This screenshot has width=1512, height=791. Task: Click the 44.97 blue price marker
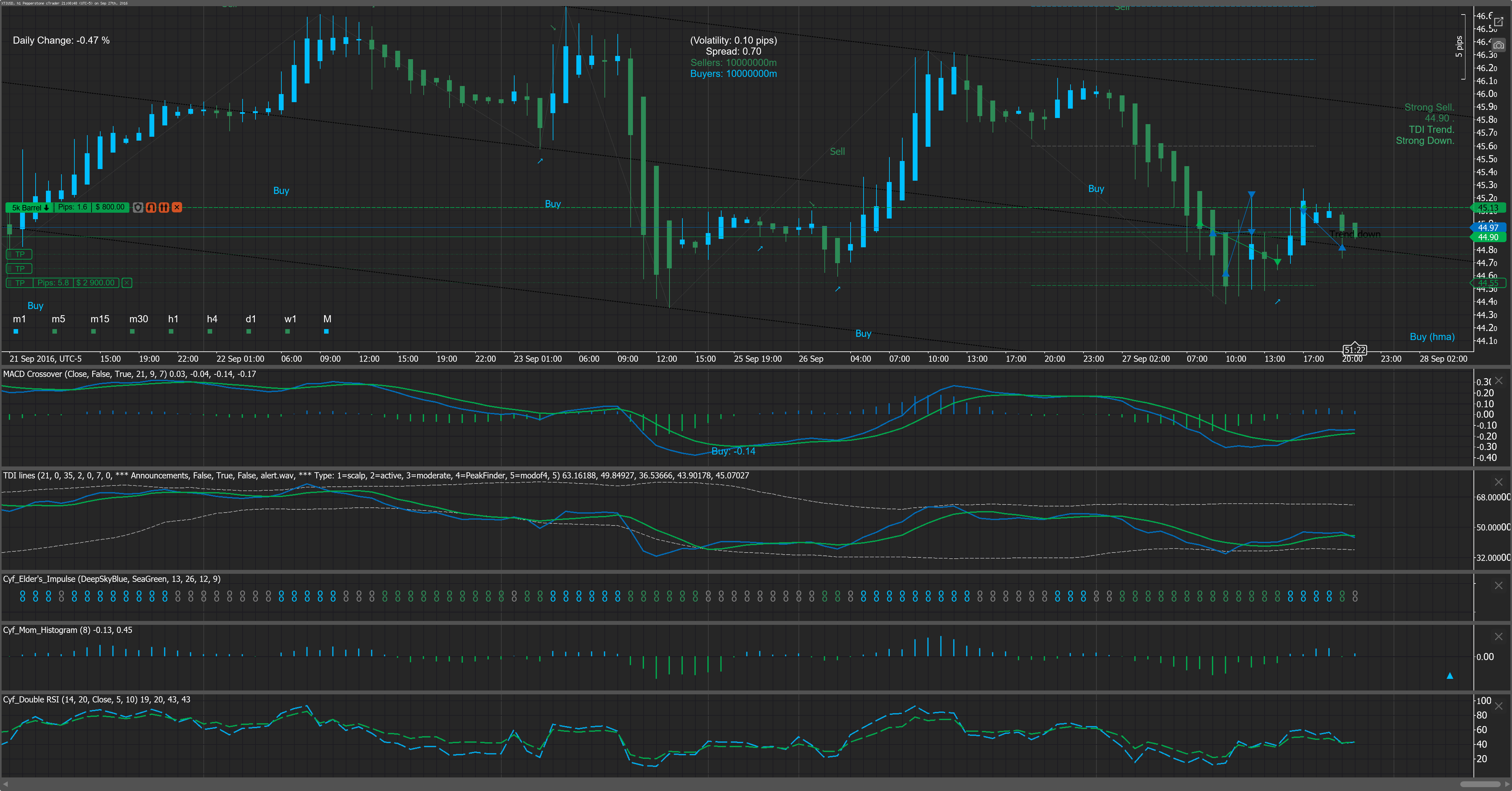point(1488,228)
